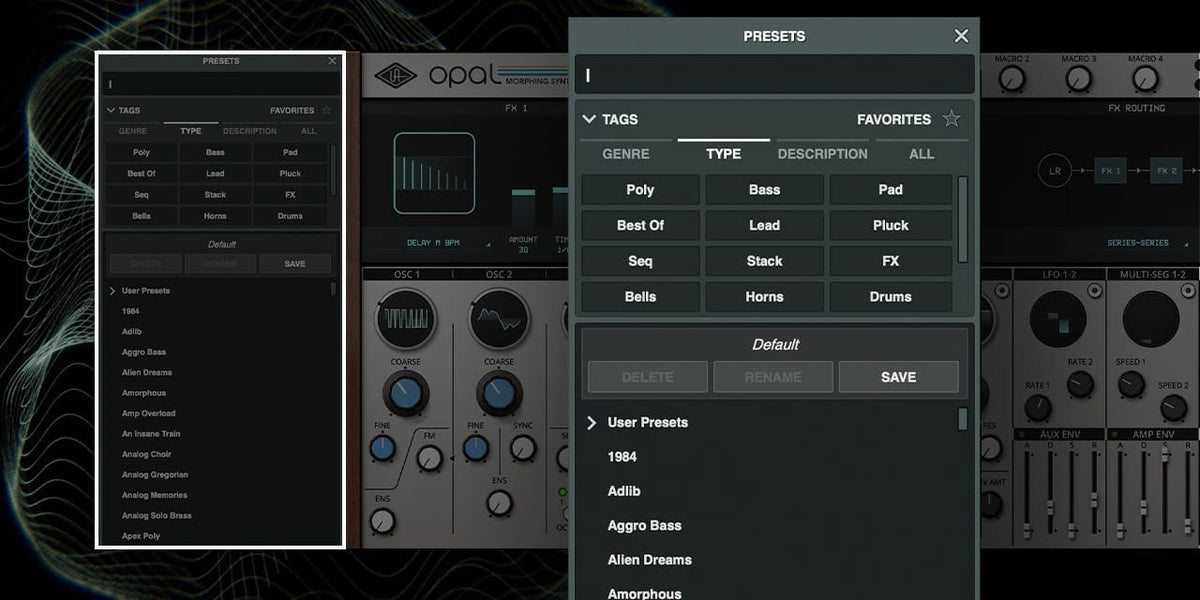
Task: Collapse the TAGS section in enlarged panel
Action: click(589, 119)
